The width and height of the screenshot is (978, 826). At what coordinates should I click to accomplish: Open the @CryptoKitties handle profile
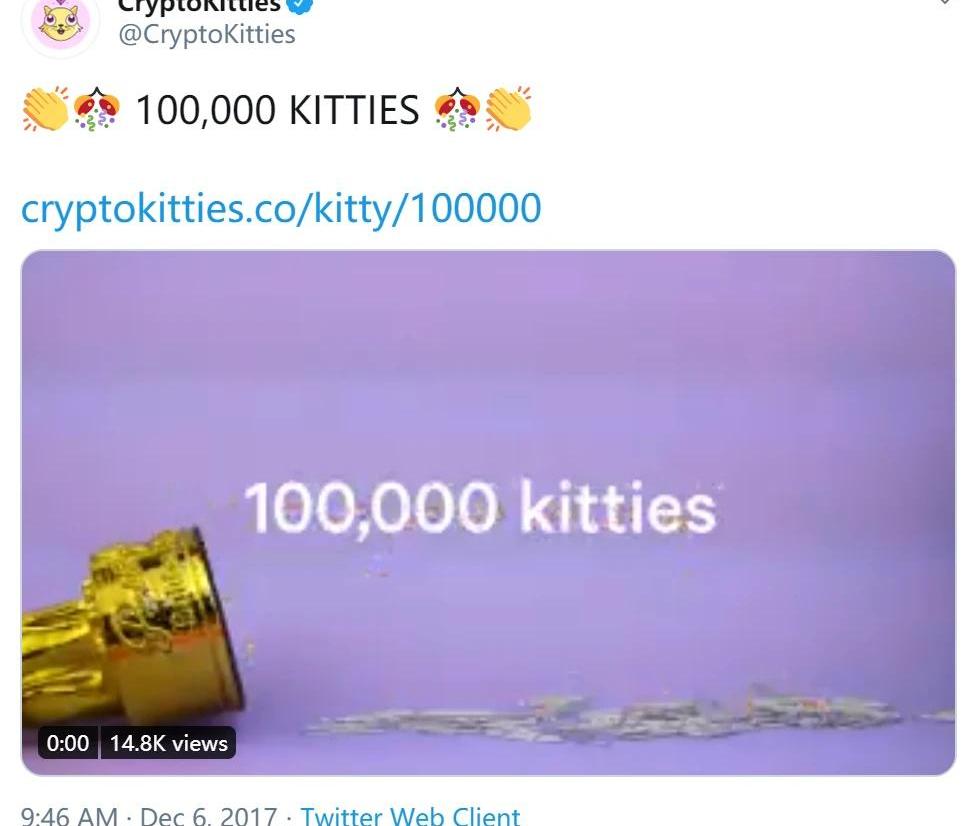click(206, 34)
